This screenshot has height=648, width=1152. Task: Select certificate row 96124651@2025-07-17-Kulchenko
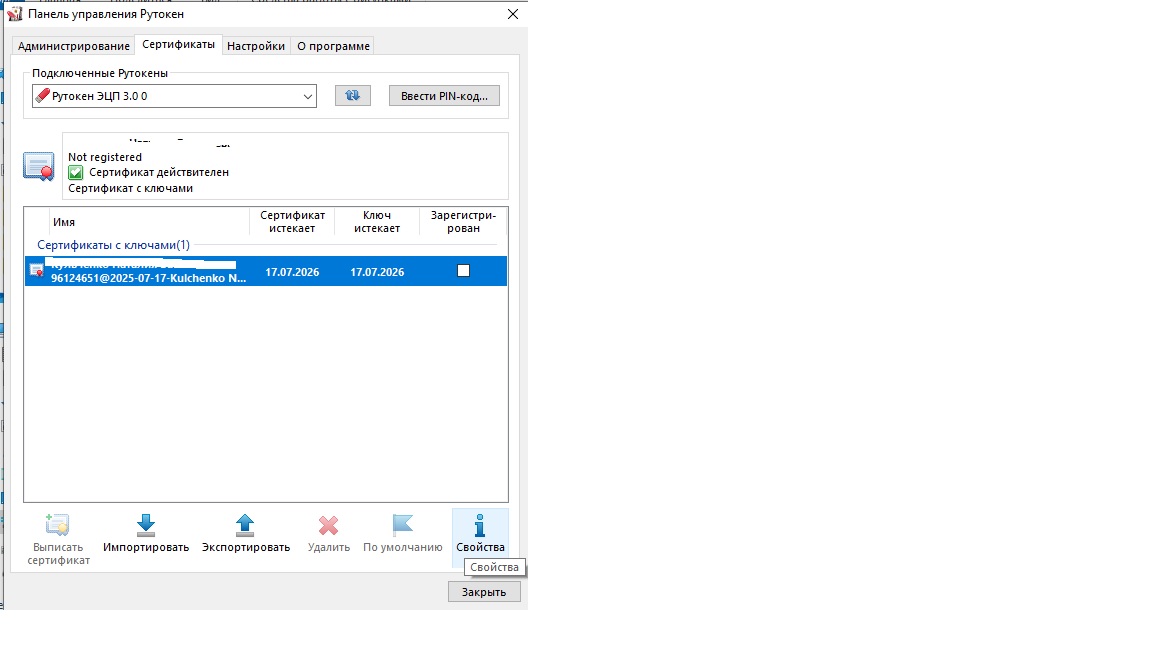[x=266, y=271]
